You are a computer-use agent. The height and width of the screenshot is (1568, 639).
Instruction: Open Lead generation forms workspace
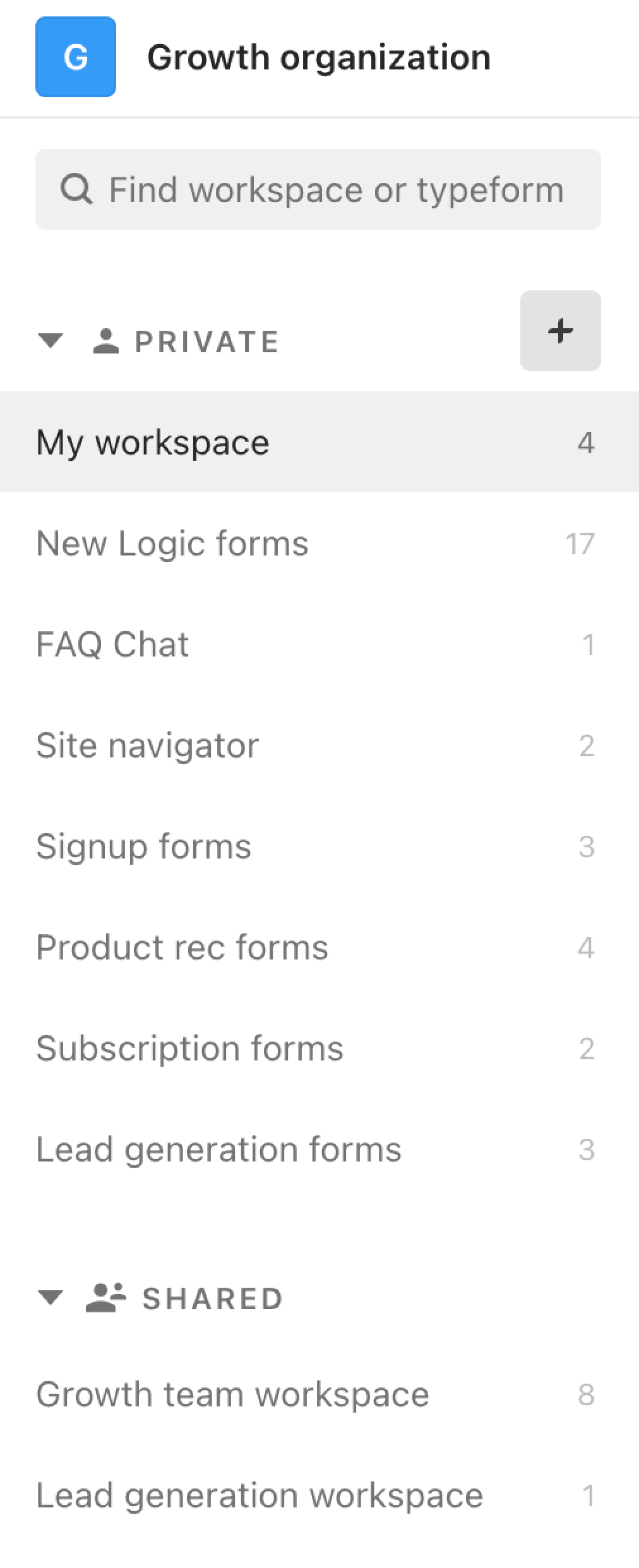coord(319,1149)
